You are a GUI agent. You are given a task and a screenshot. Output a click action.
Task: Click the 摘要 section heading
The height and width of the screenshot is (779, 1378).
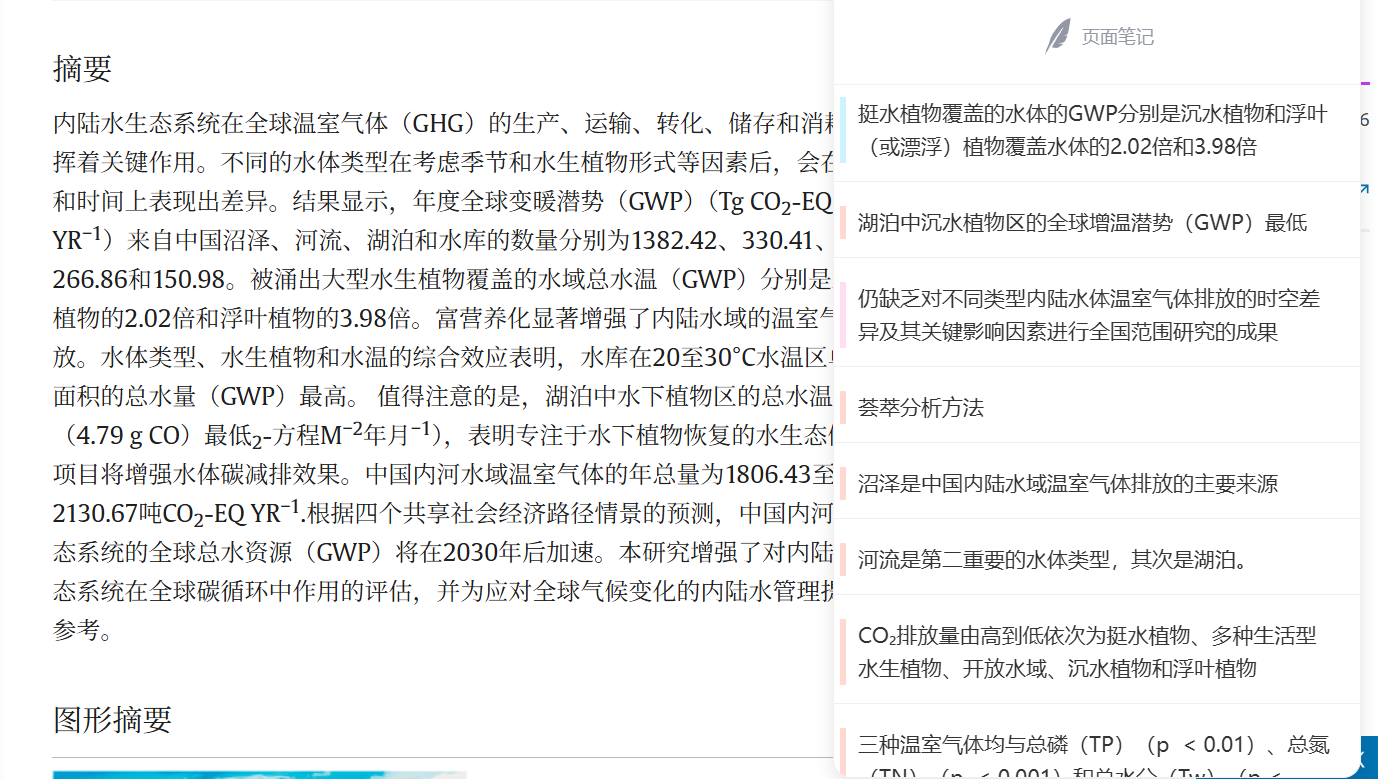pyautogui.click(x=82, y=69)
